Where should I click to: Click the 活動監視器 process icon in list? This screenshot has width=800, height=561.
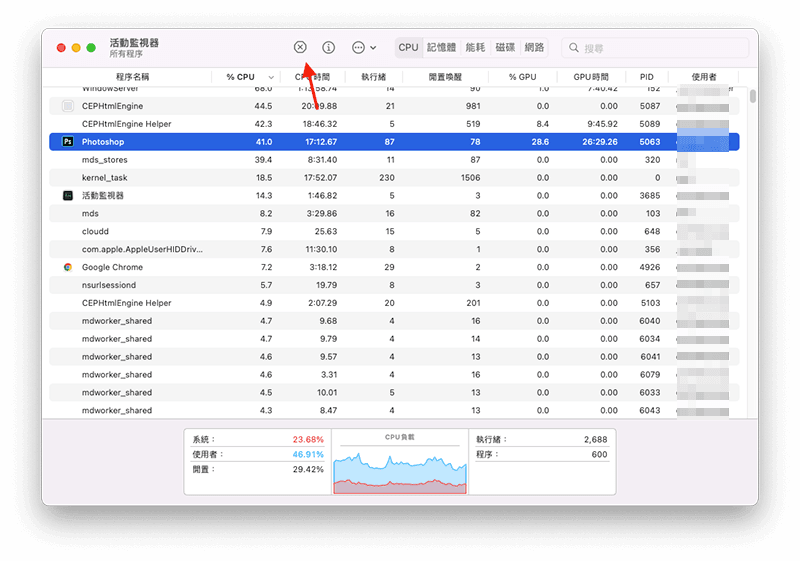(68, 195)
